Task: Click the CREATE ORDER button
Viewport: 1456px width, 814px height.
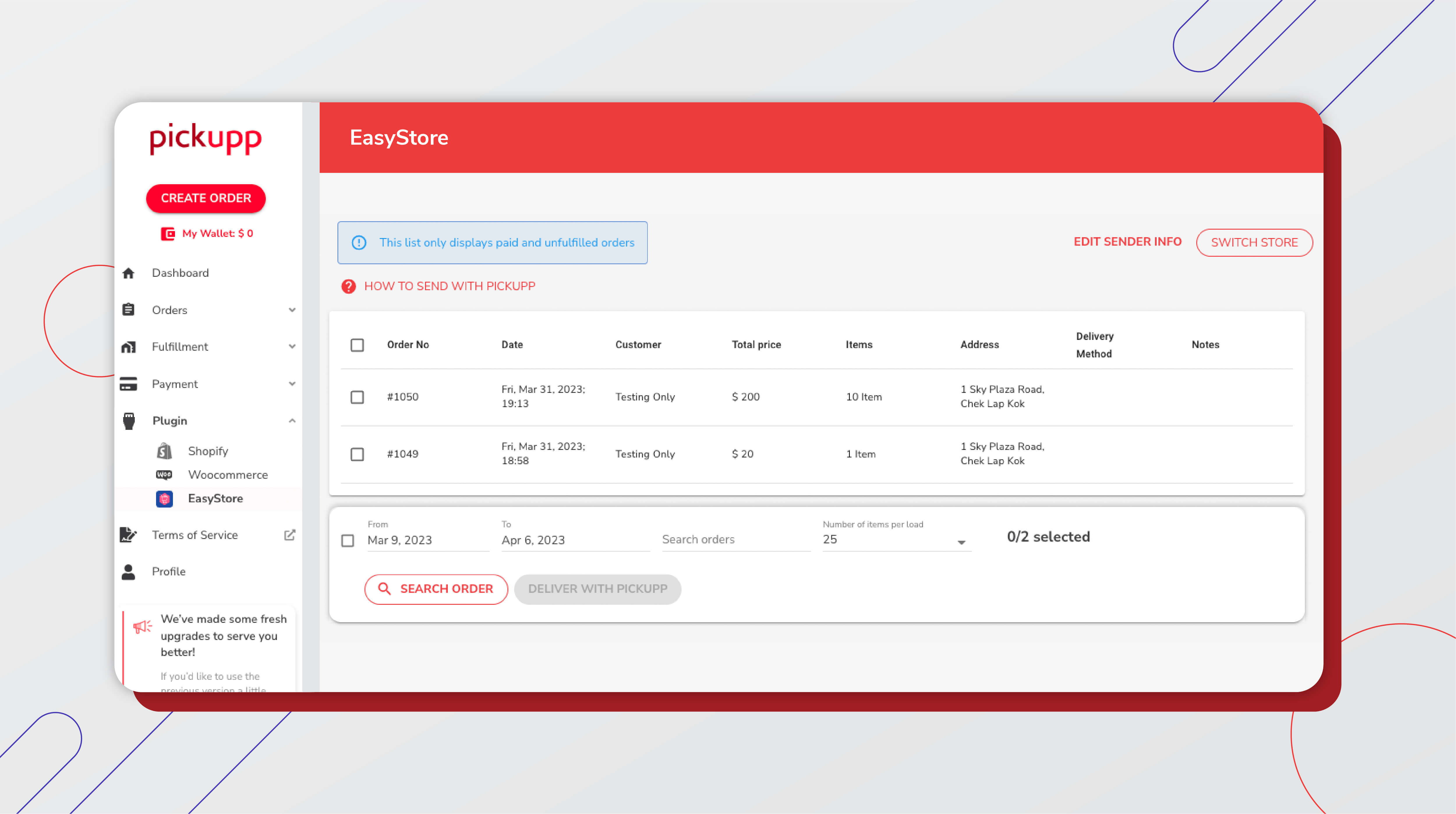Action: click(206, 198)
